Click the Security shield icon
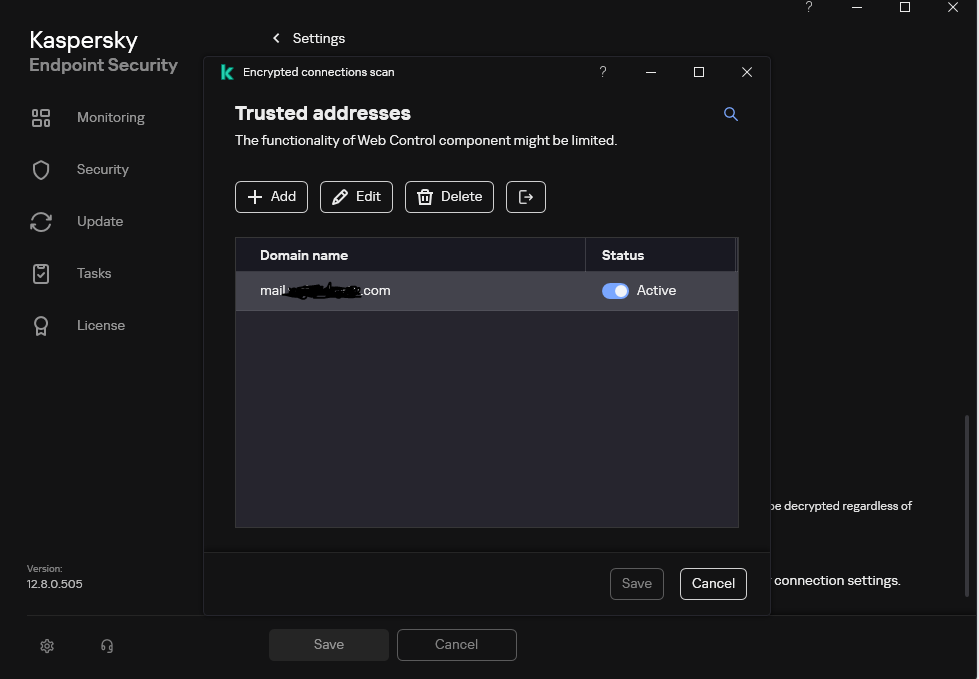Screen dimensions: 979x679 41,170
